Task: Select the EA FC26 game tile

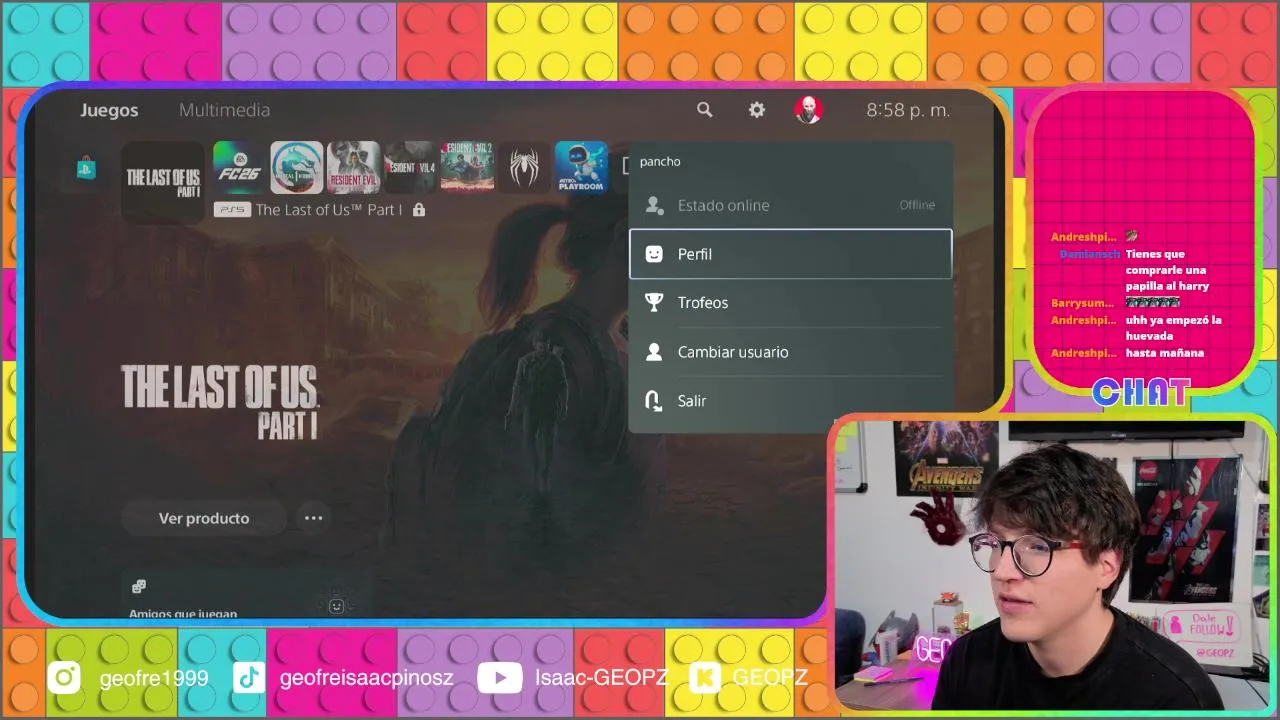Action: pyautogui.click(x=238, y=168)
